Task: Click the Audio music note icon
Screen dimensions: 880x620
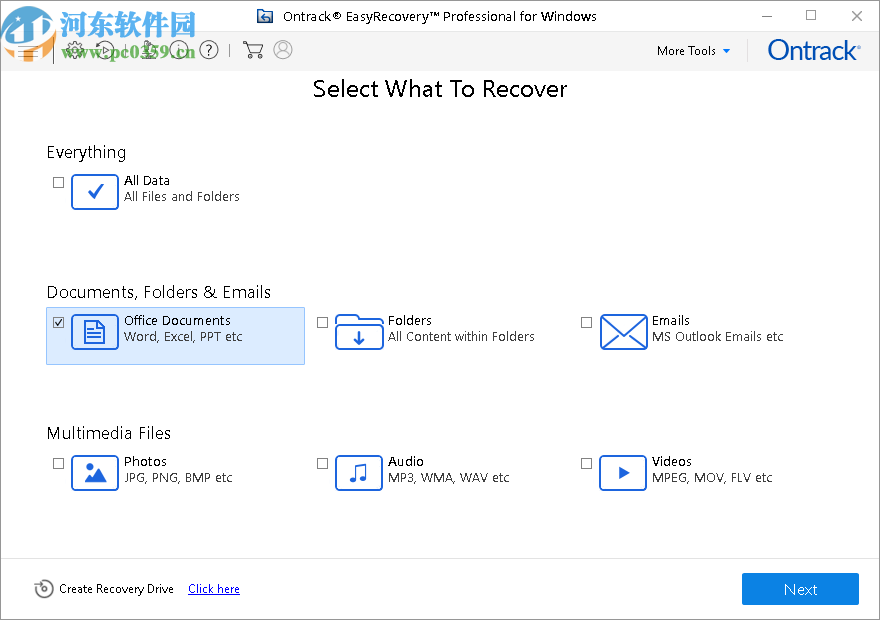Action: [x=359, y=473]
